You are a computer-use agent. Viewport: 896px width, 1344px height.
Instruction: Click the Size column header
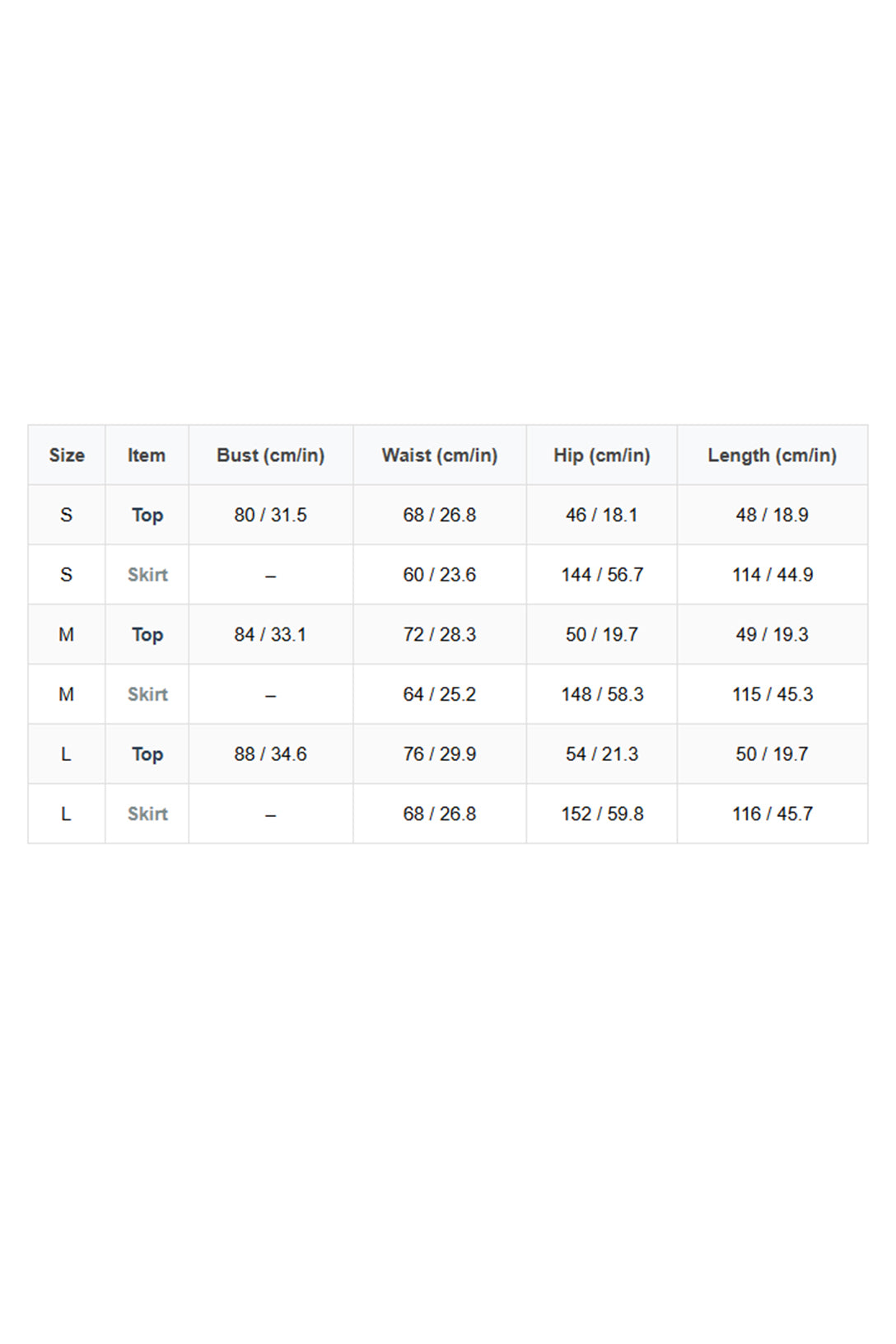(67, 455)
